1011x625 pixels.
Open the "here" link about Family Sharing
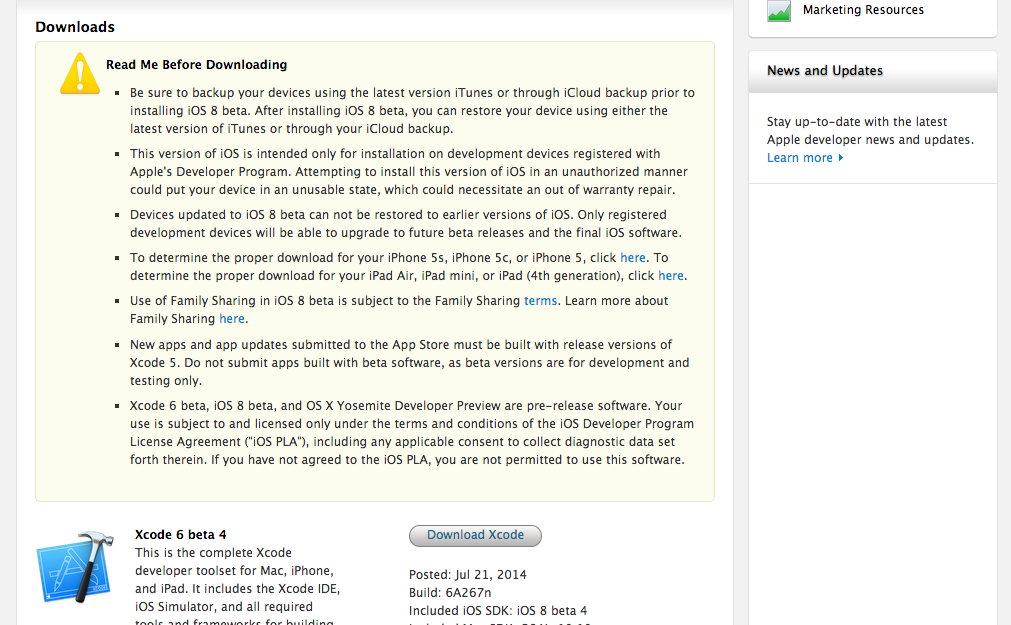[x=232, y=318]
